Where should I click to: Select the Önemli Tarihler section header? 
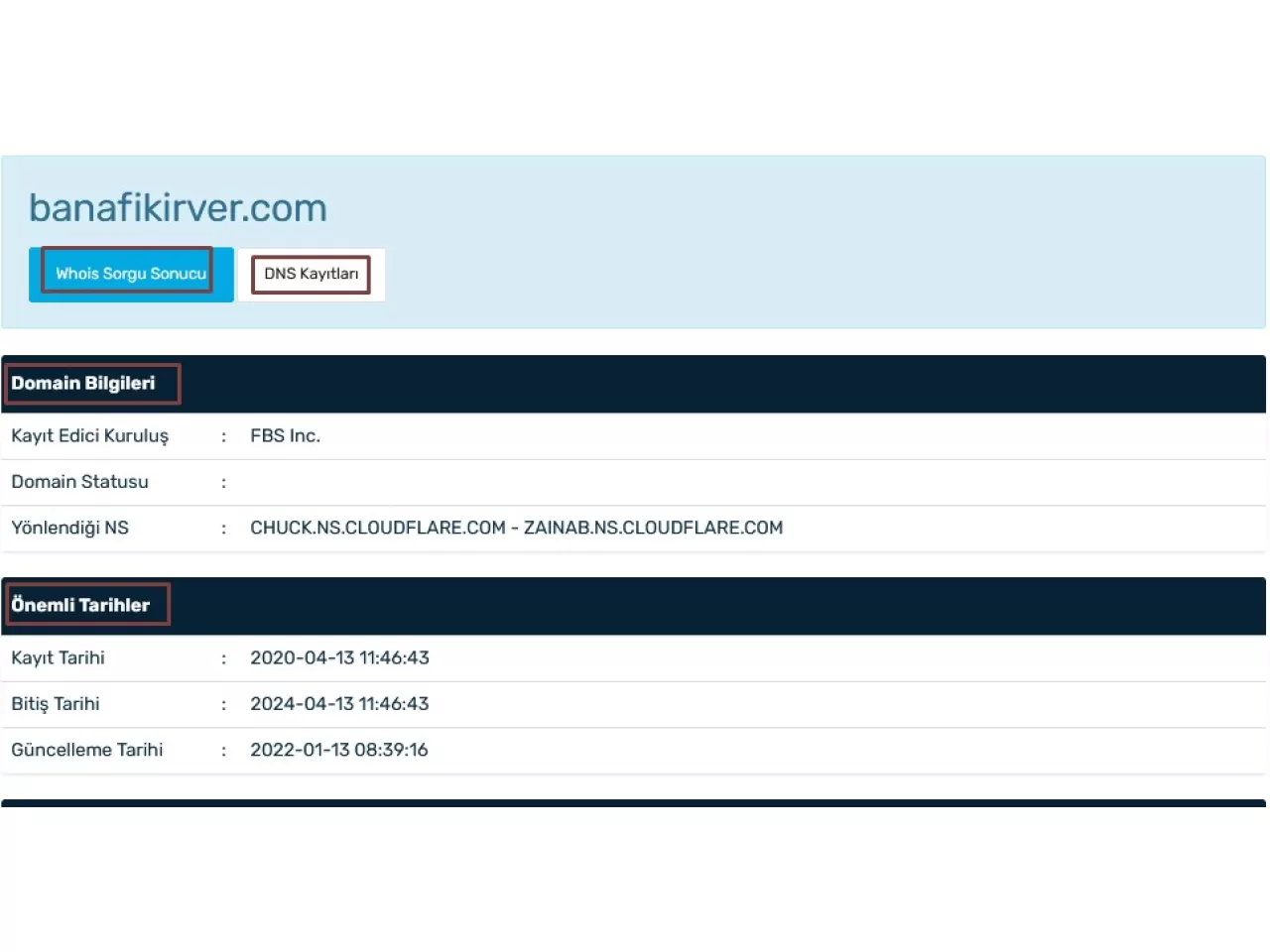coord(80,606)
